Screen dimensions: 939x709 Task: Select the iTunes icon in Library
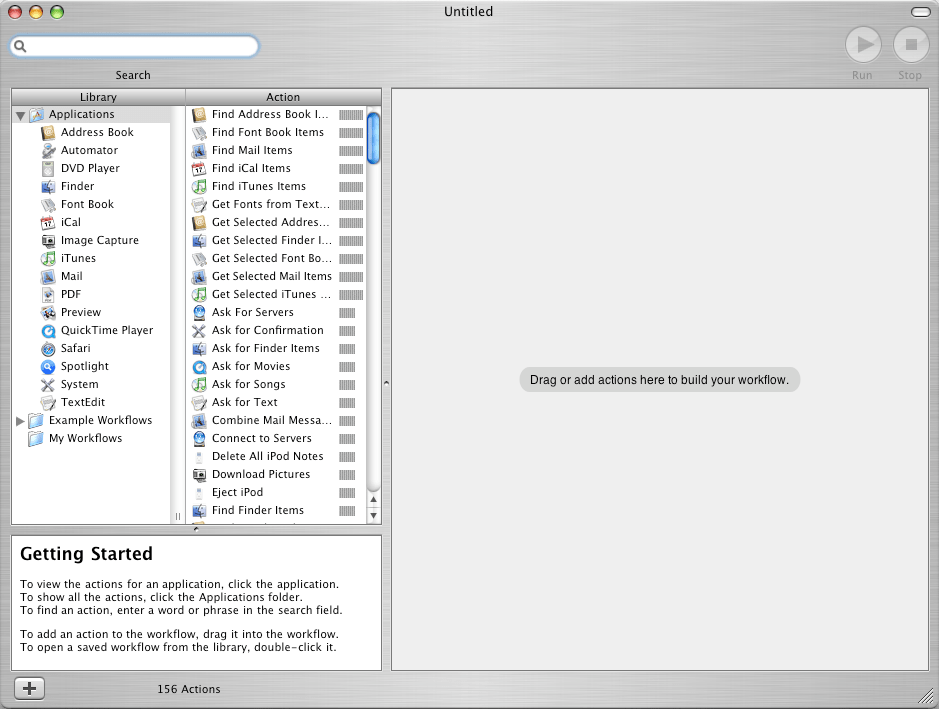[48, 258]
